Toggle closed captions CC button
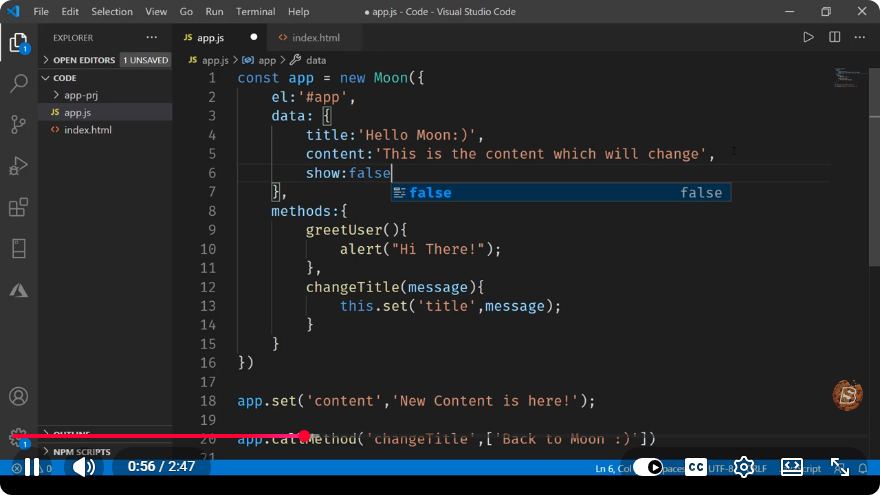This screenshot has width=880, height=495. pyautogui.click(x=696, y=467)
